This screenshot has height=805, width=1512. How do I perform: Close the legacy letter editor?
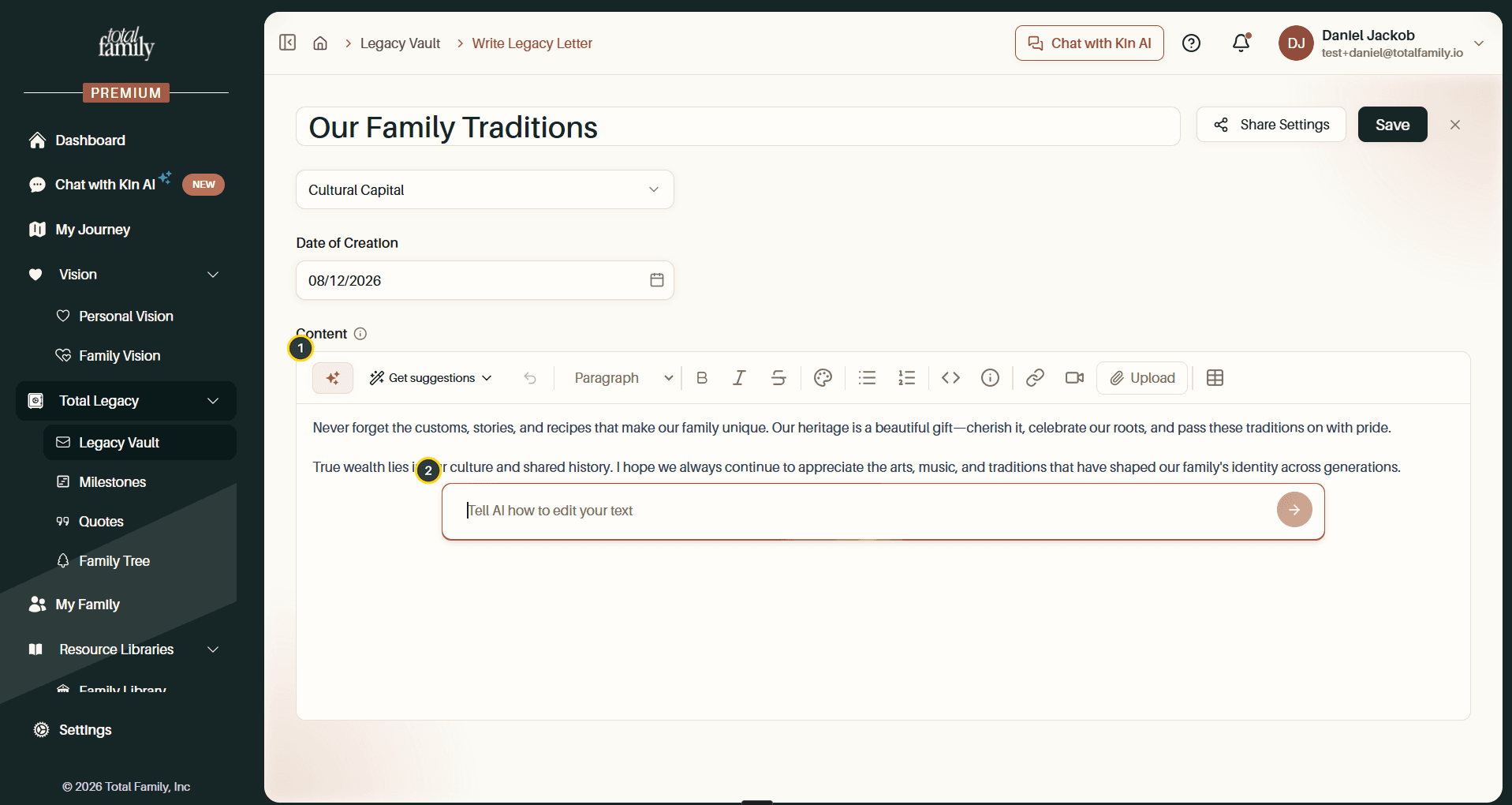coord(1455,125)
